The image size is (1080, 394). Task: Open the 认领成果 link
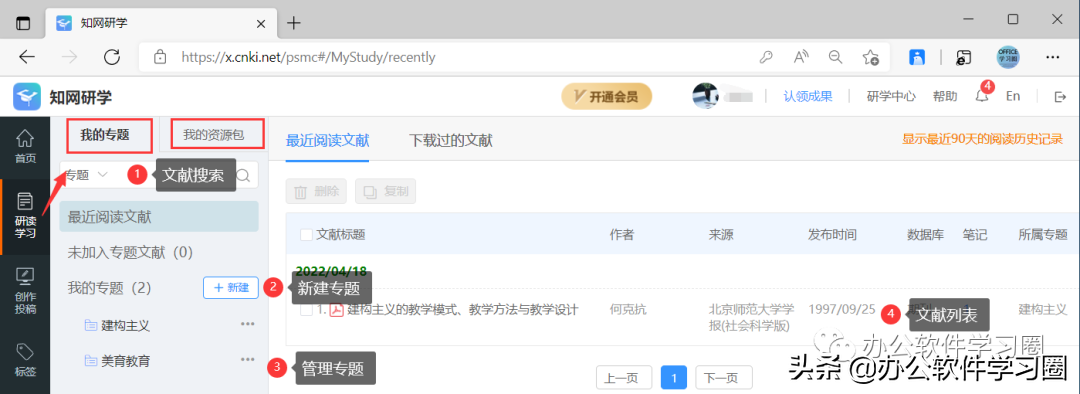click(807, 96)
